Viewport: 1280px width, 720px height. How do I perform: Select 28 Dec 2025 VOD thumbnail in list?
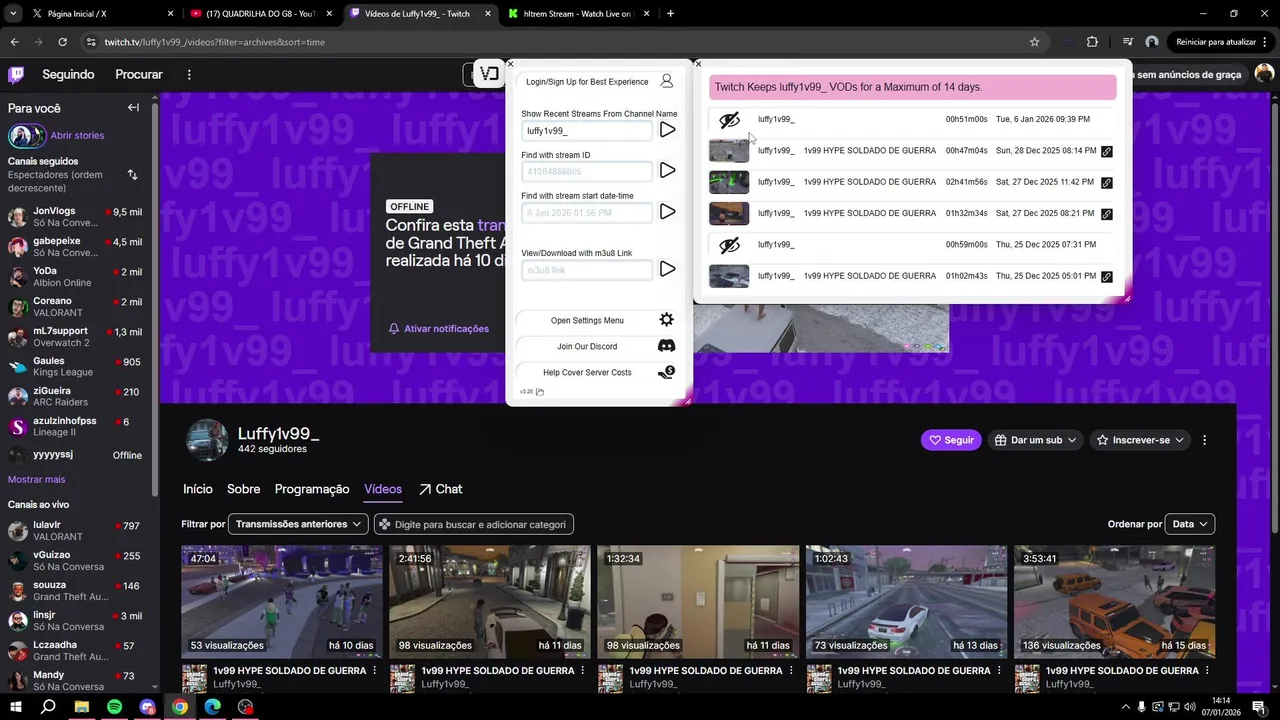[729, 151]
